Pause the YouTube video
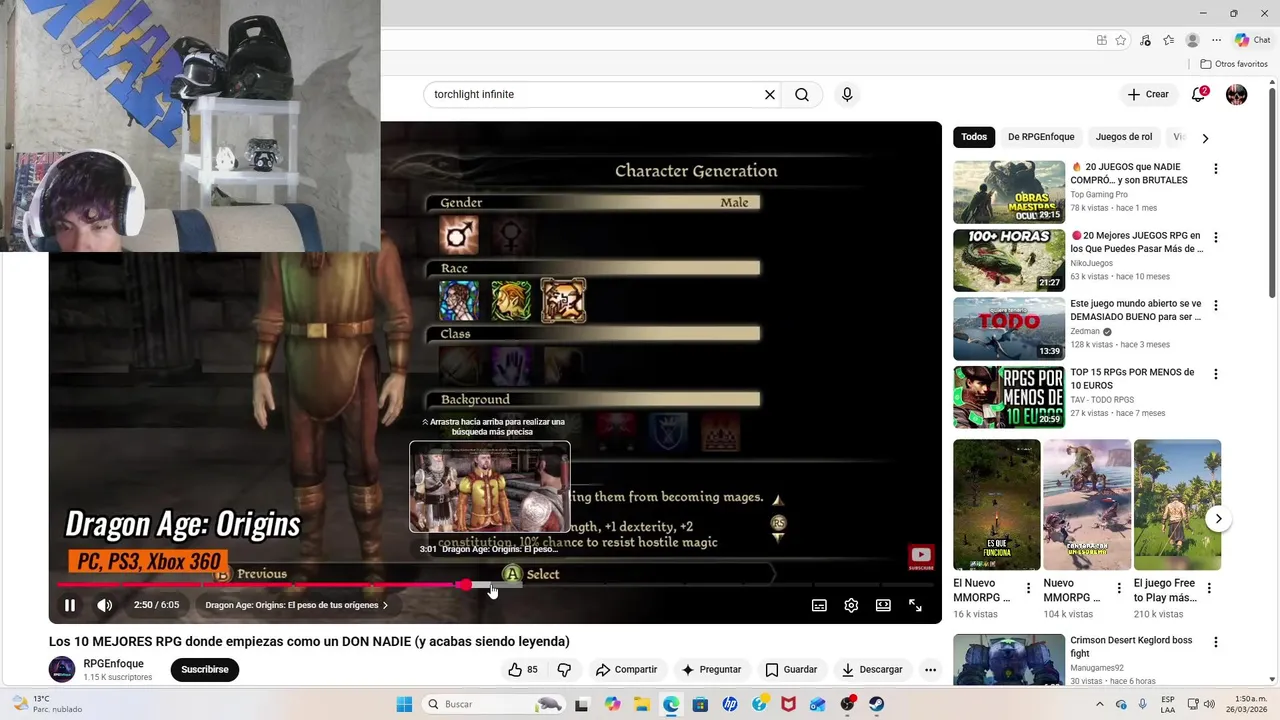Image resolution: width=1280 pixels, height=720 pixels. point(70,605)
